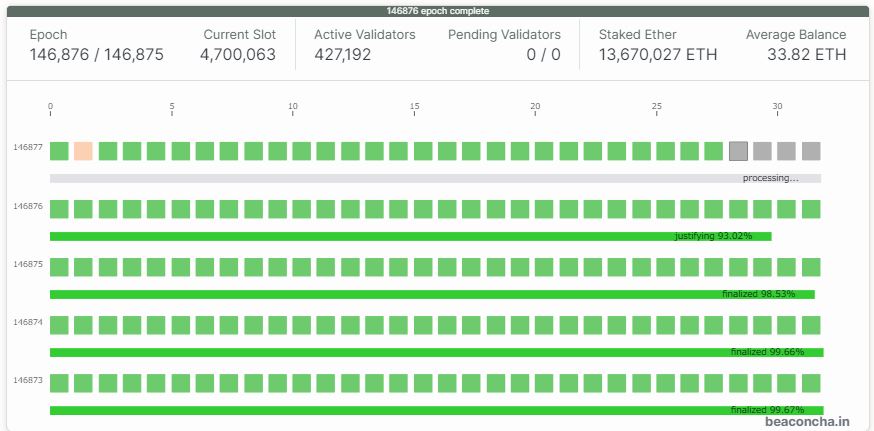
Task: Click the last slot square of epoch 146876
Action: (811, 209)
